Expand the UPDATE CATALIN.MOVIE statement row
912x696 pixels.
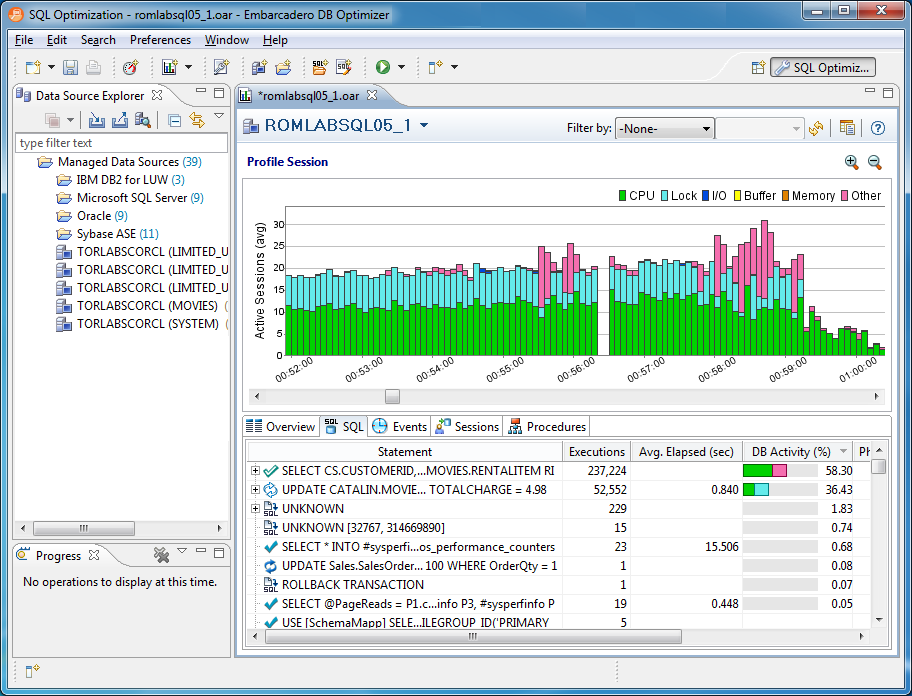255,490
